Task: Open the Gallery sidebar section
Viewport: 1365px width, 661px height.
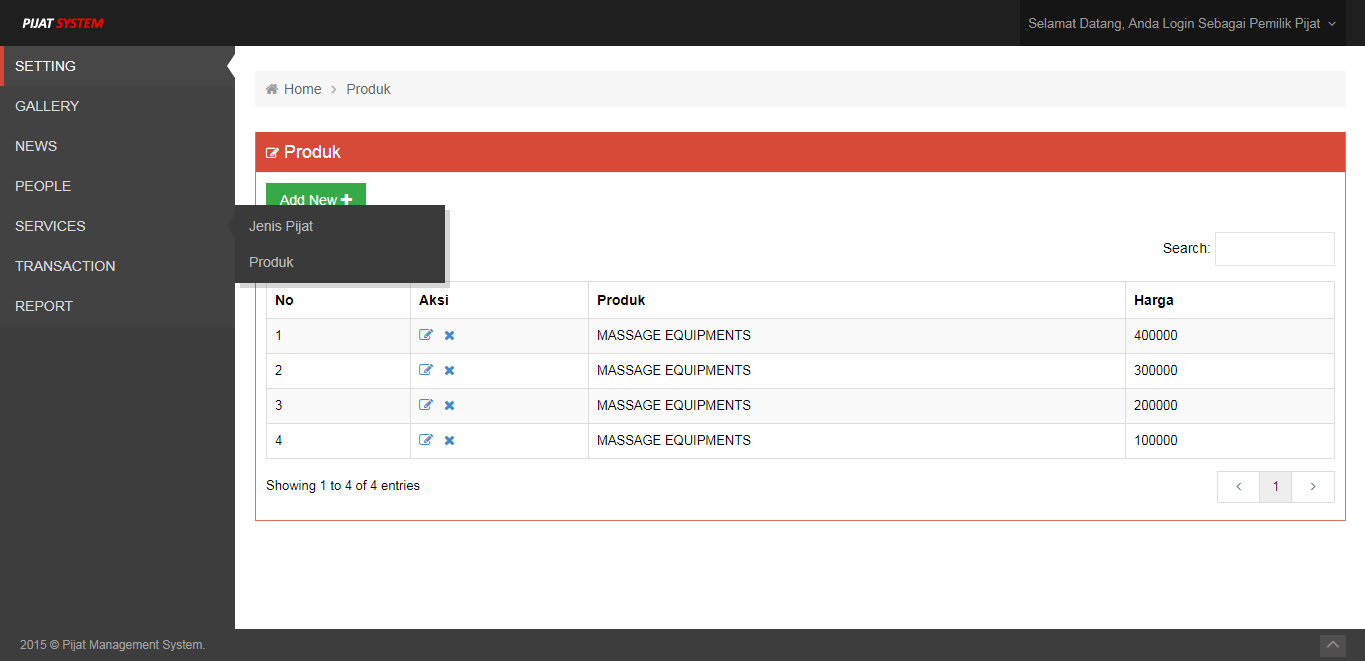Action: tap(47, 106)
